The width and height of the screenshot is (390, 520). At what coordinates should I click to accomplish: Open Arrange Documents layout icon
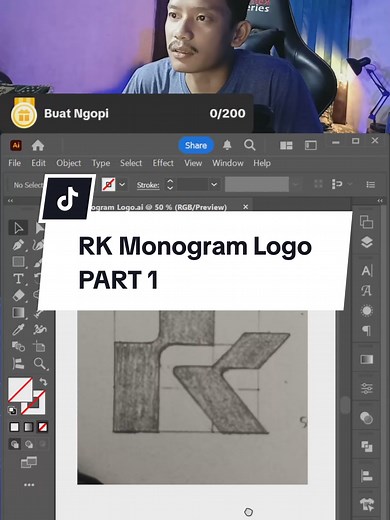[x=286, y=145]
